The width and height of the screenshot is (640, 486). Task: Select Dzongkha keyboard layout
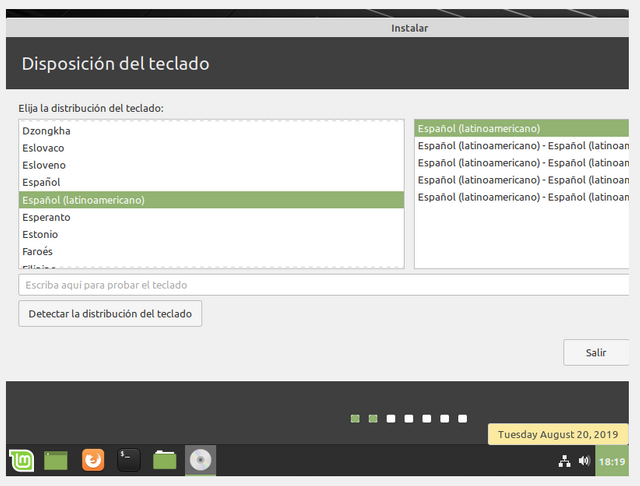211,131
